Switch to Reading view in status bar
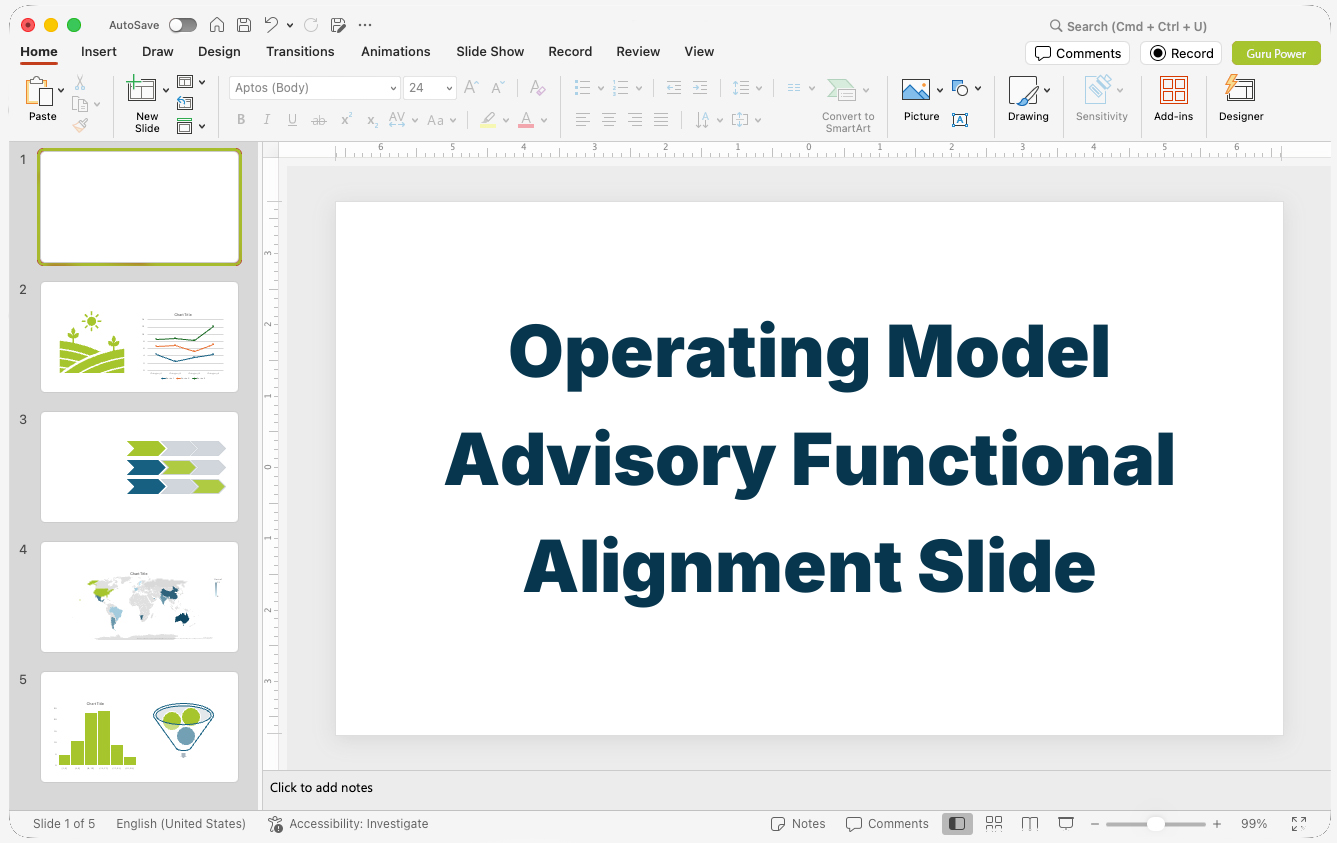The image size is (1337, 843). (x=1030, y=824)
